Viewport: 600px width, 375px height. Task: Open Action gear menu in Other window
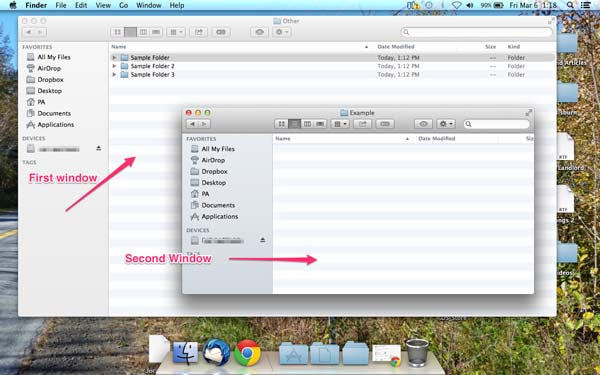pos(282,32)
